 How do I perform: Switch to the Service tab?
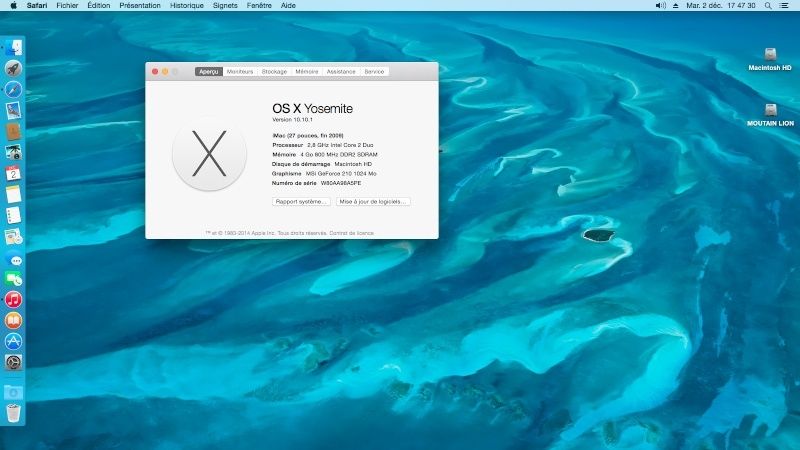(x=374, y=71)
